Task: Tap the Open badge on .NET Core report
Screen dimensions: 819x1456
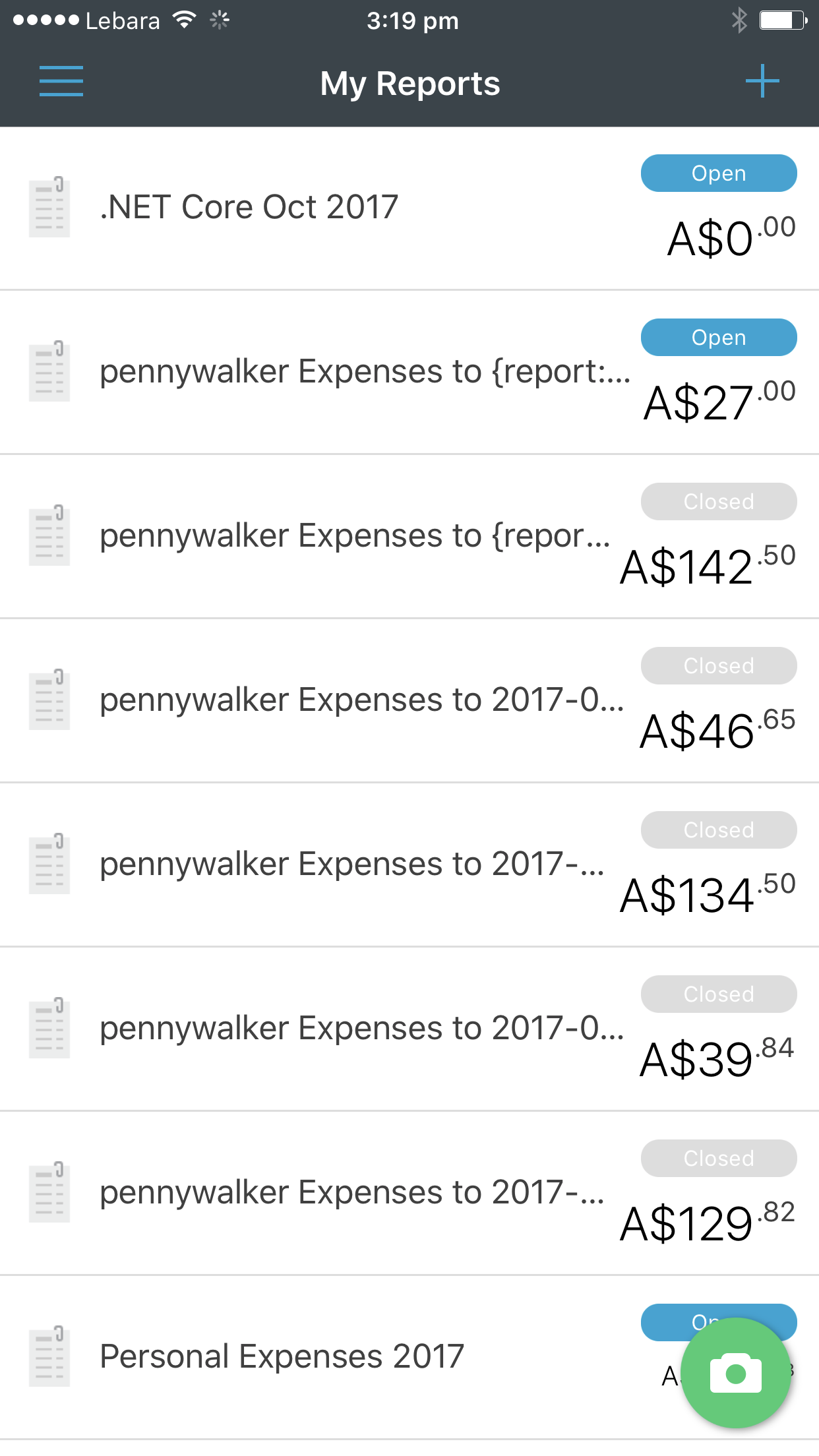Action: 719,173
